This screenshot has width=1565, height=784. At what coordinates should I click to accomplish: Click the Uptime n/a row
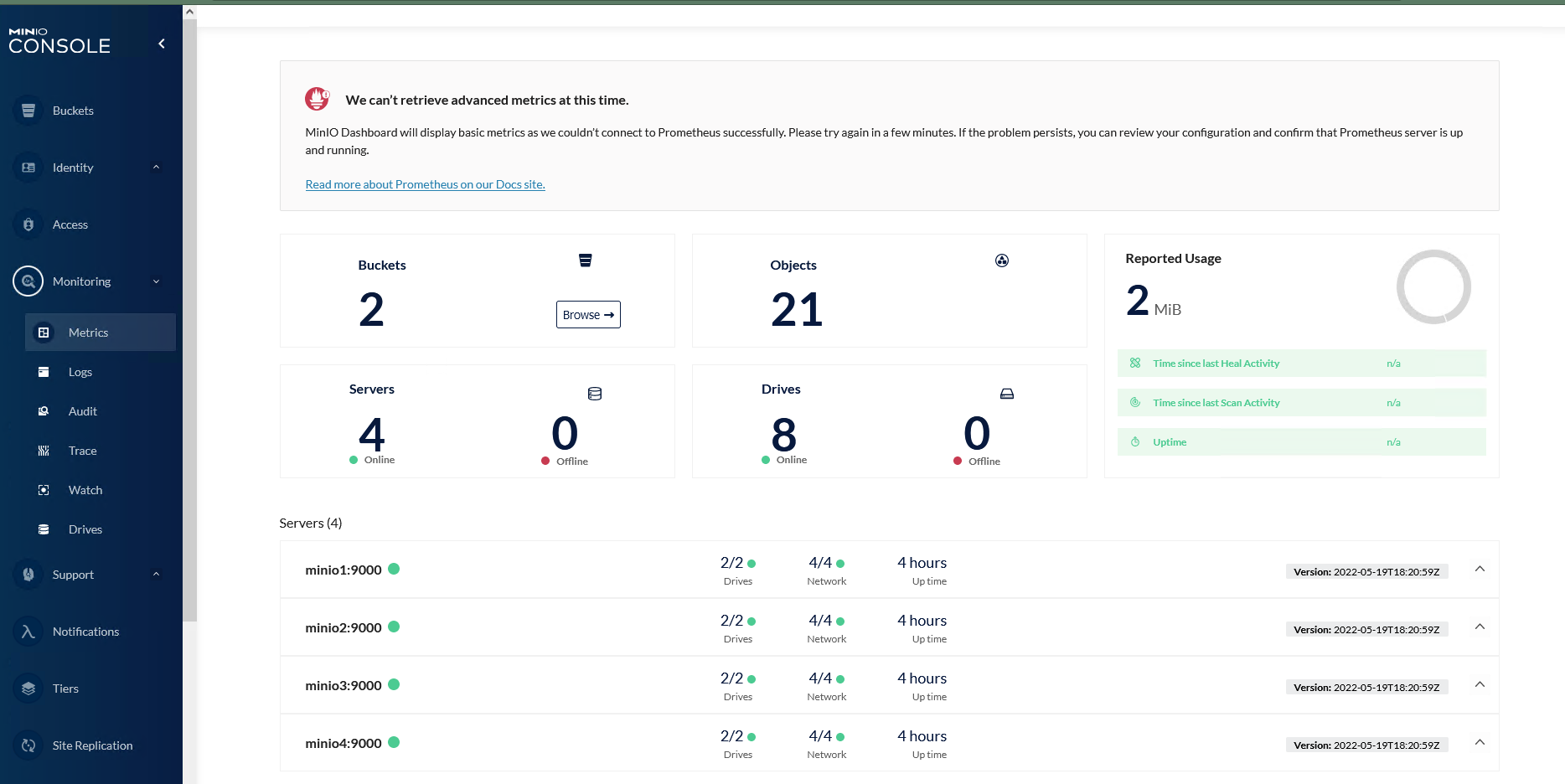coord(1302,441)
